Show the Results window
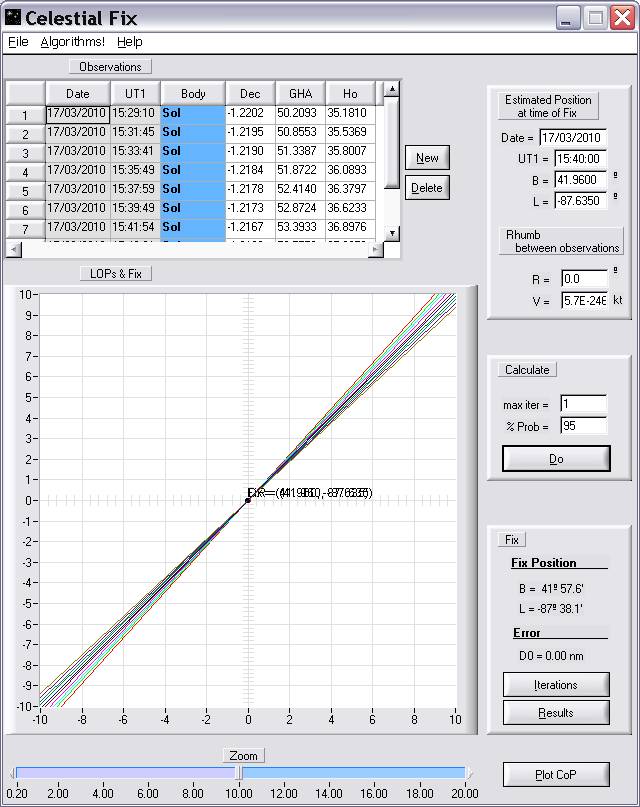The height and width of the screenshot is (807, 640). pyautogui.click(x=556, y=713)
